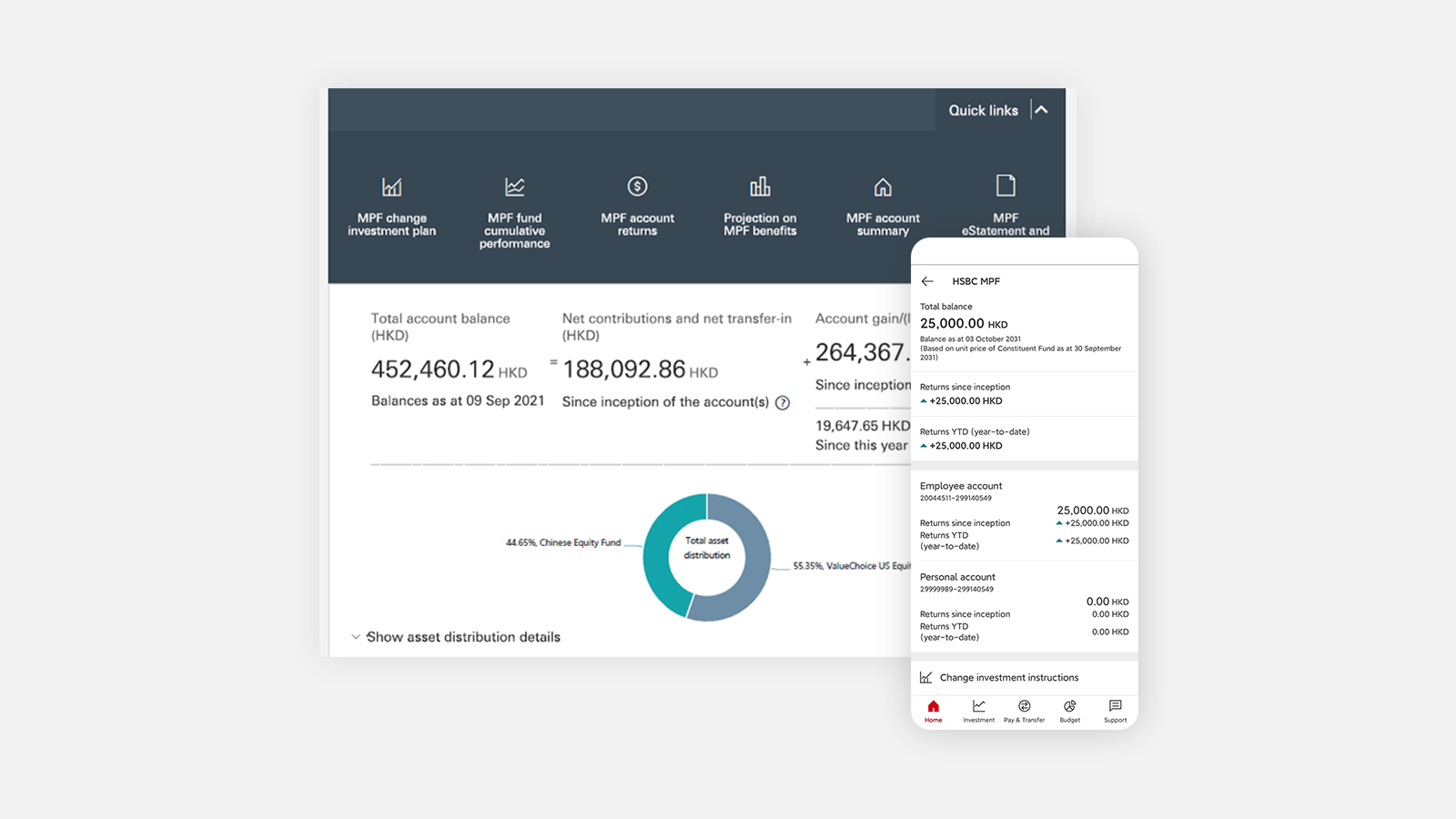Tap the 25,000.00 HKD total balance
The image size is (1456, 819).
(x=964, y=324)
